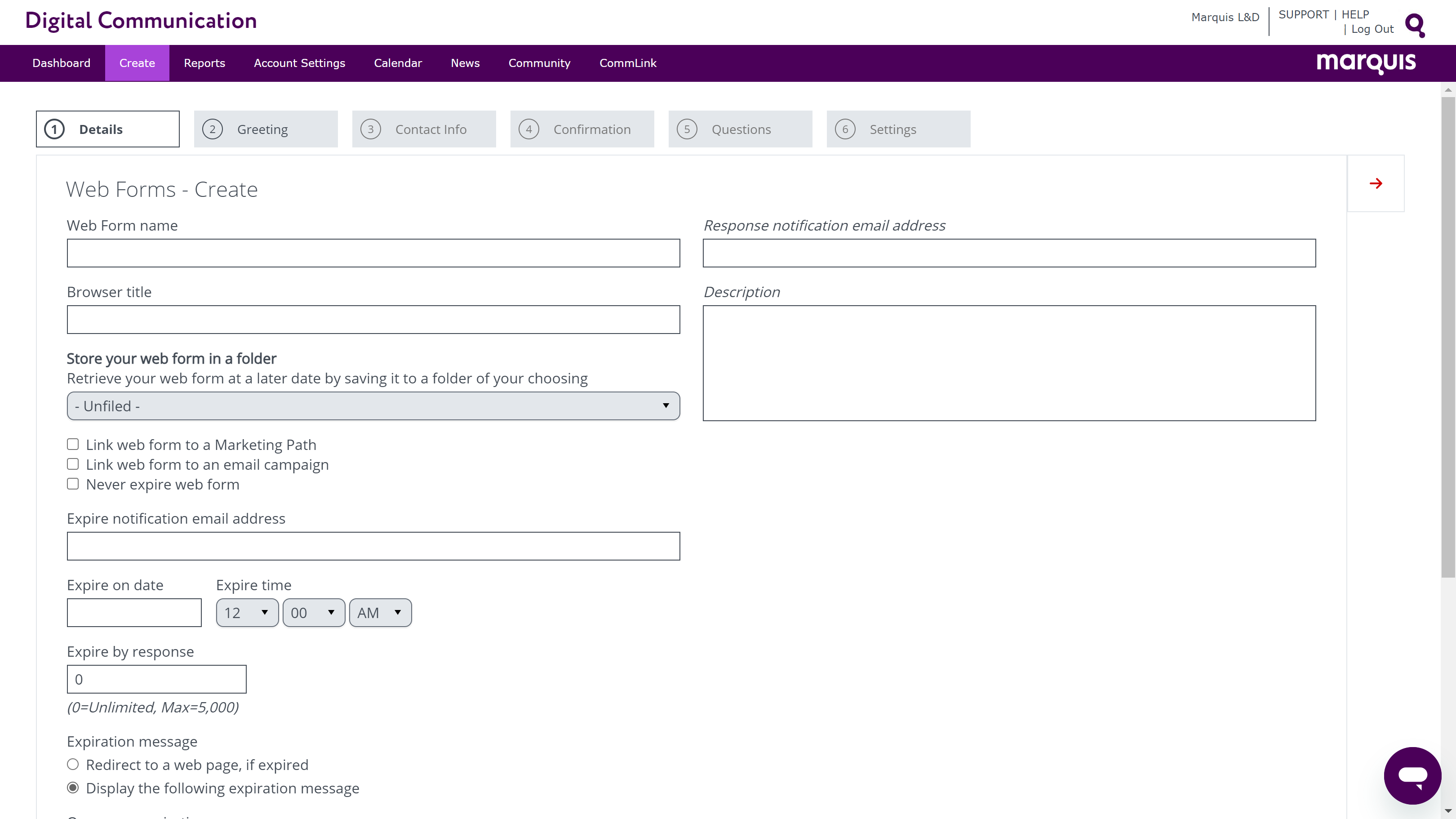Click the Expire notification email address field

[x=373, y=546]
